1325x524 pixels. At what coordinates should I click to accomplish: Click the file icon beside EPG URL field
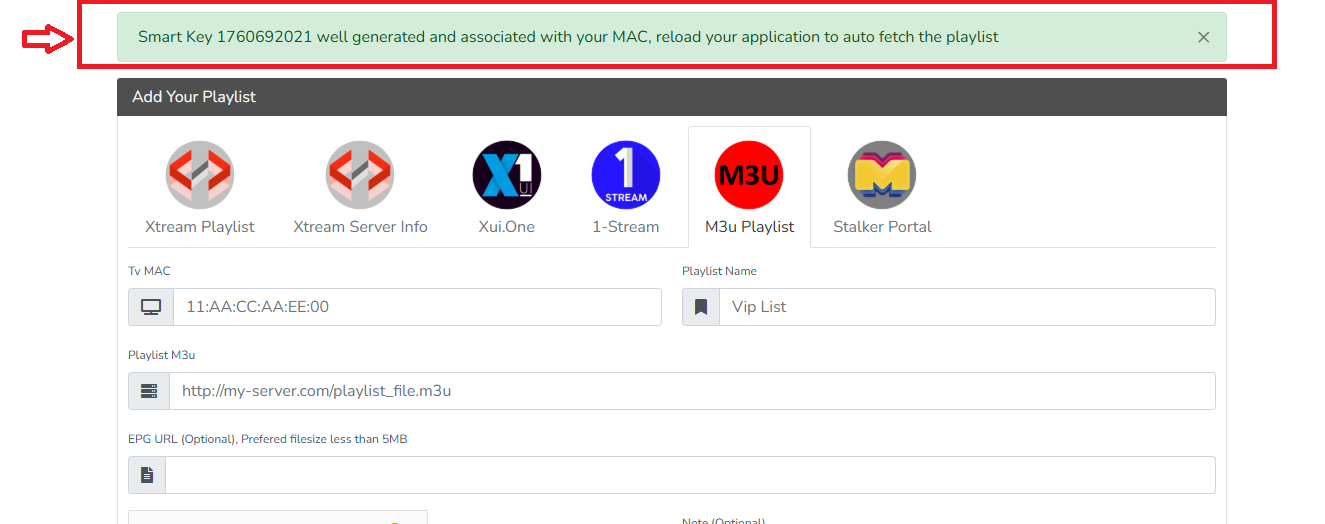coord(147,475)
